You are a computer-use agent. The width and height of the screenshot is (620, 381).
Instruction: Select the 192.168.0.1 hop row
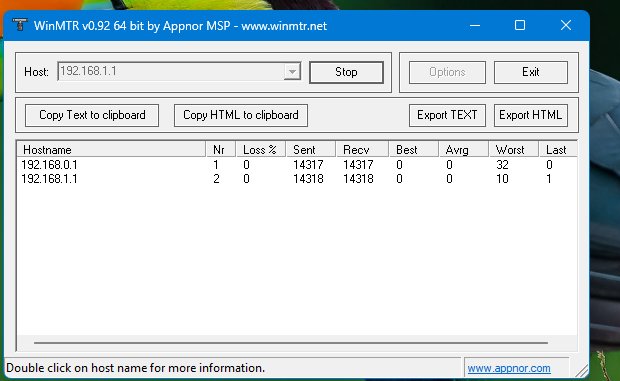pos(297,164)
